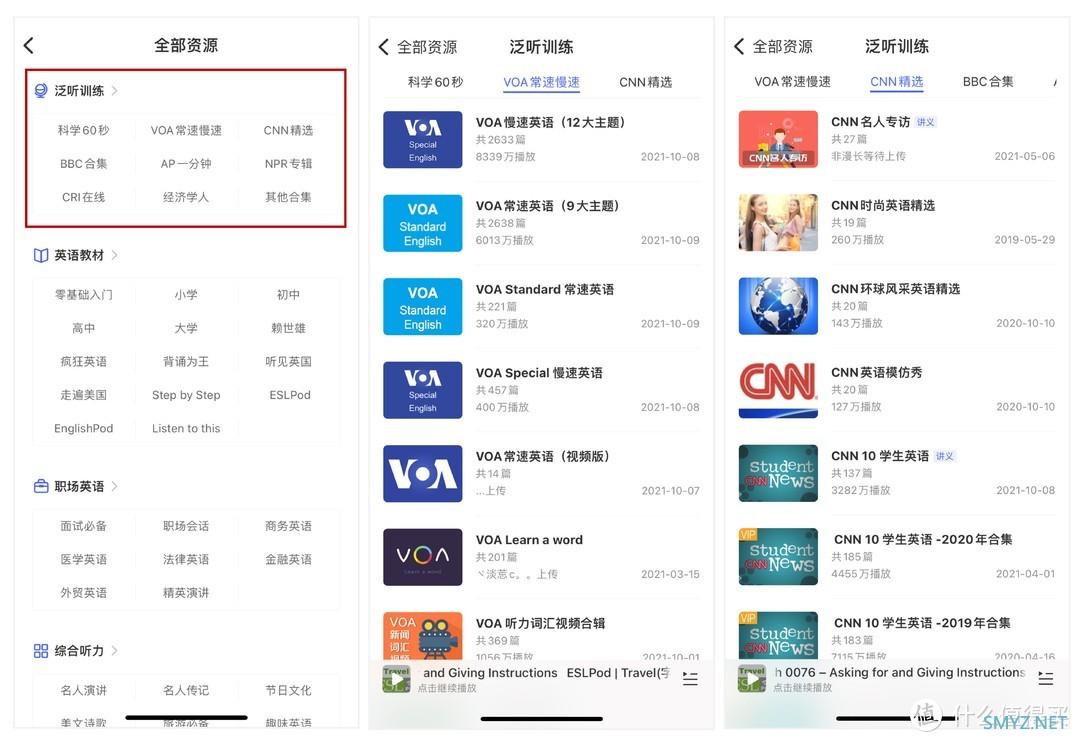Open VOA 常速英语 (视频版) thumbnail
Screen dimensions: 1080x742
(423, 474)
